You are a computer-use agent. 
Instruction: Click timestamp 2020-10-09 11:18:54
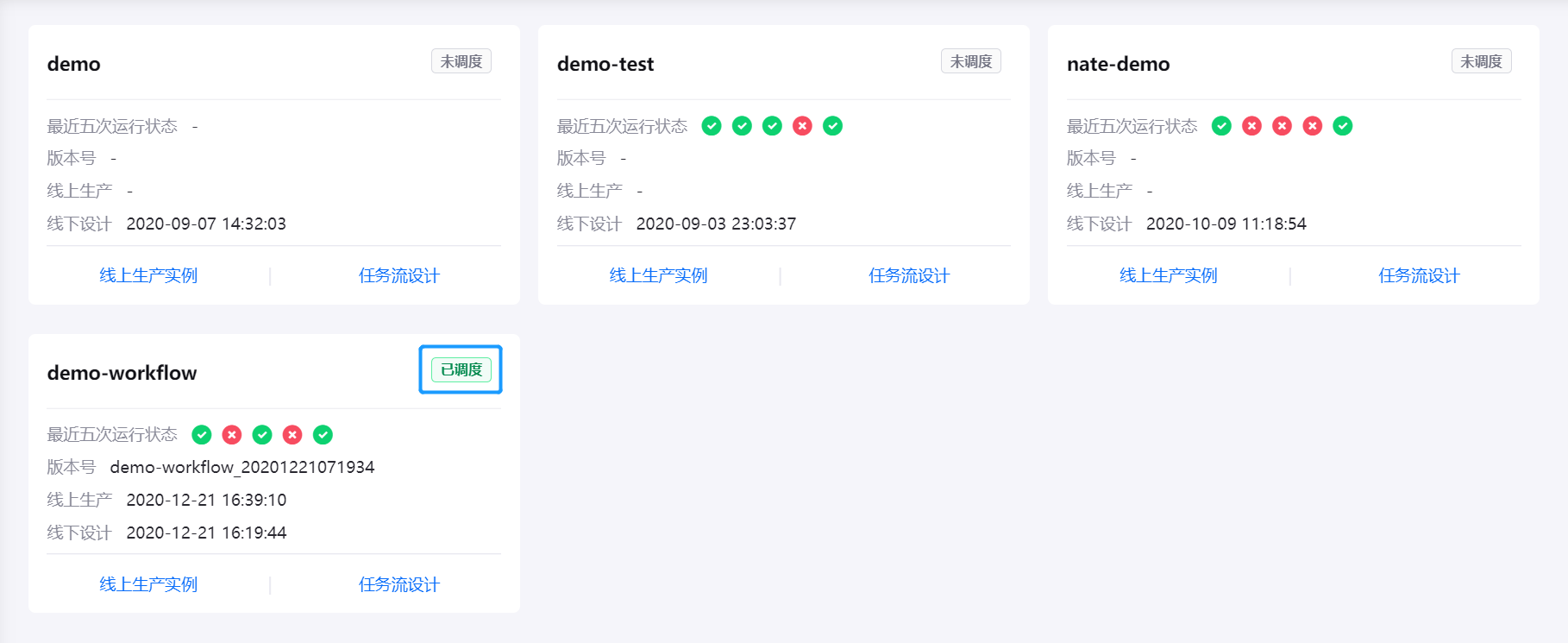point(1226,224)
